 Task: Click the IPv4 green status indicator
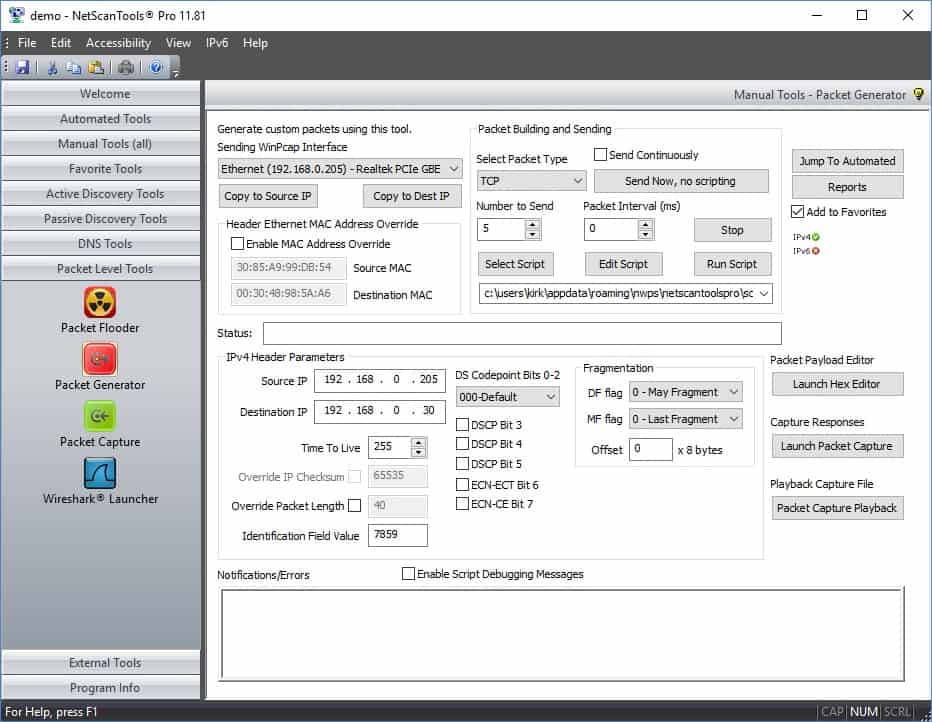[816, 237]
